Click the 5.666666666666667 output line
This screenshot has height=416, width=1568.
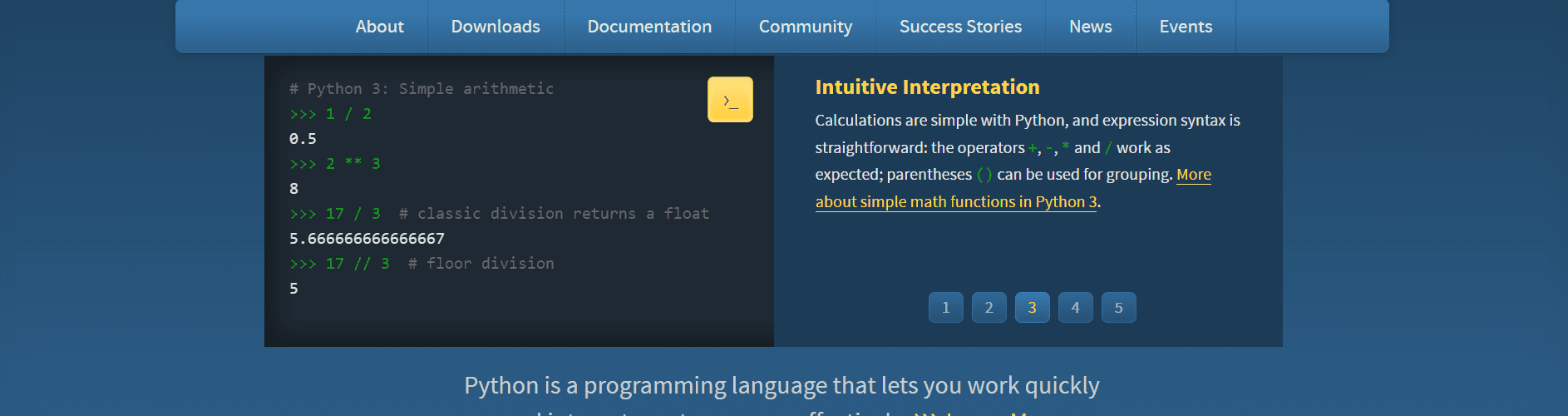tap(367, 239)
